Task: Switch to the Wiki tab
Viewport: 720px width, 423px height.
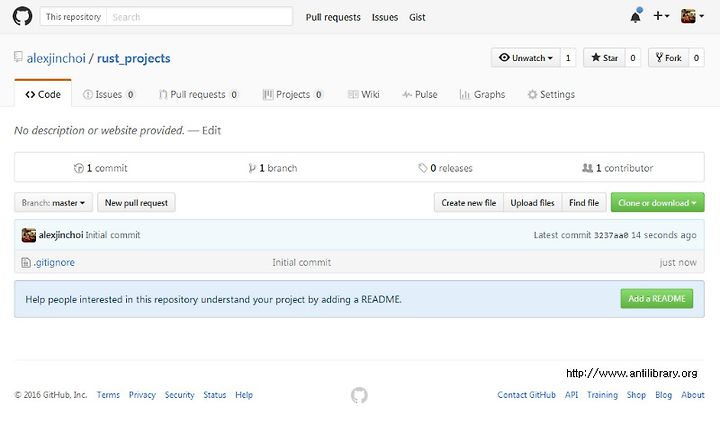Action: pyautogui.click(x=364, y=94)
